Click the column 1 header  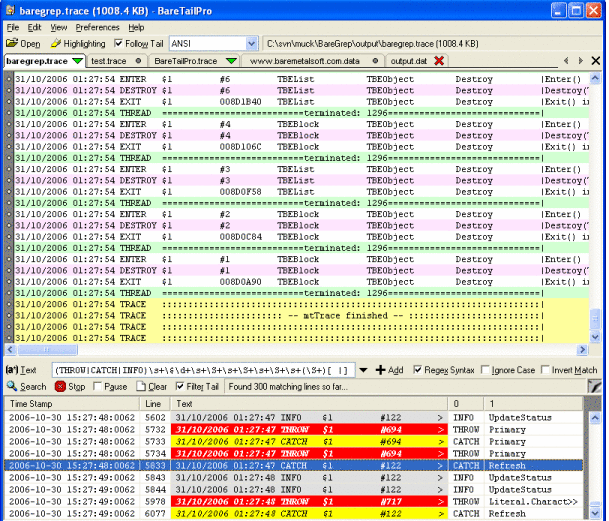click(x=534, y=404)
